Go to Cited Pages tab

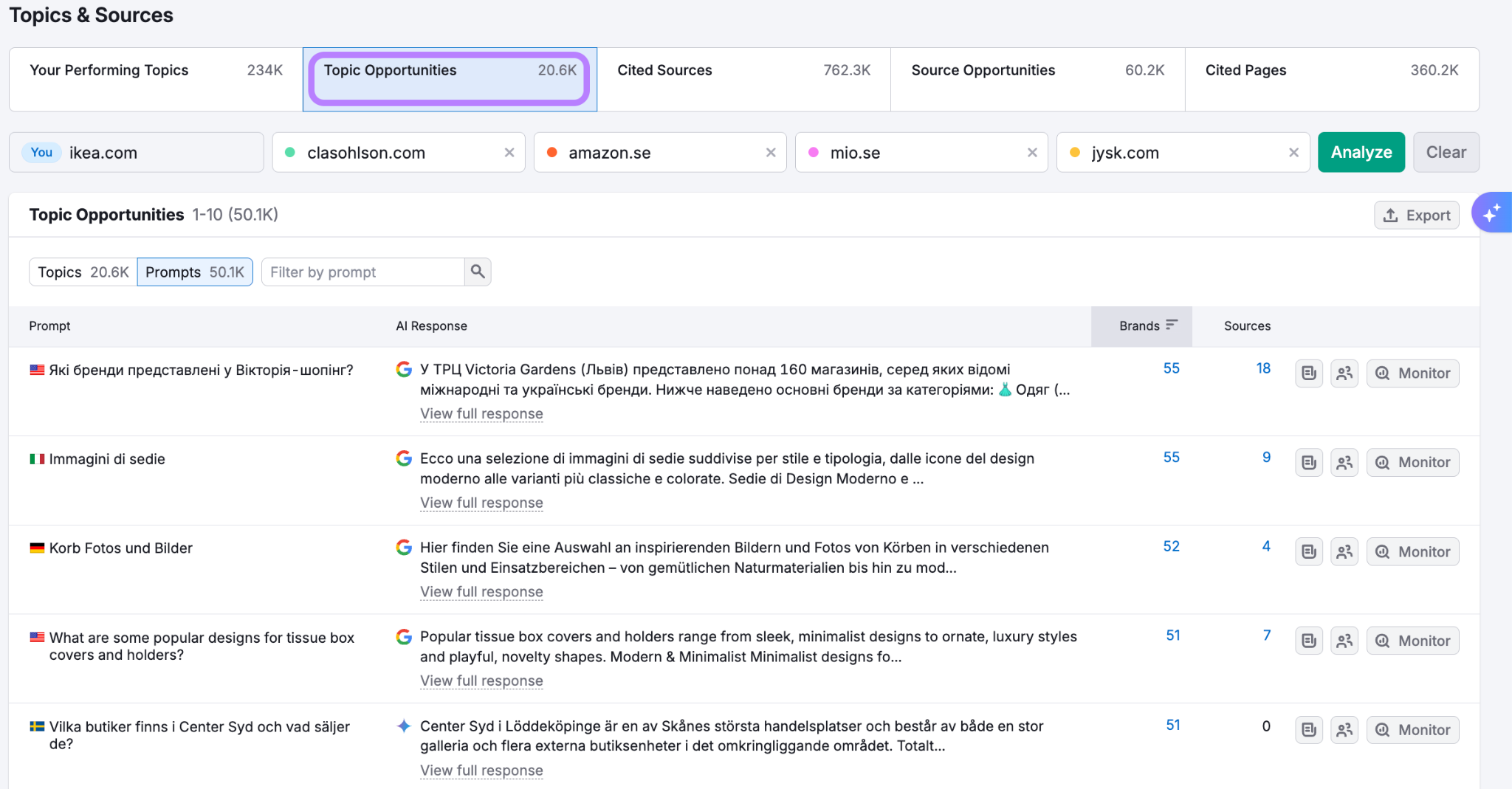click(1332, 80)
